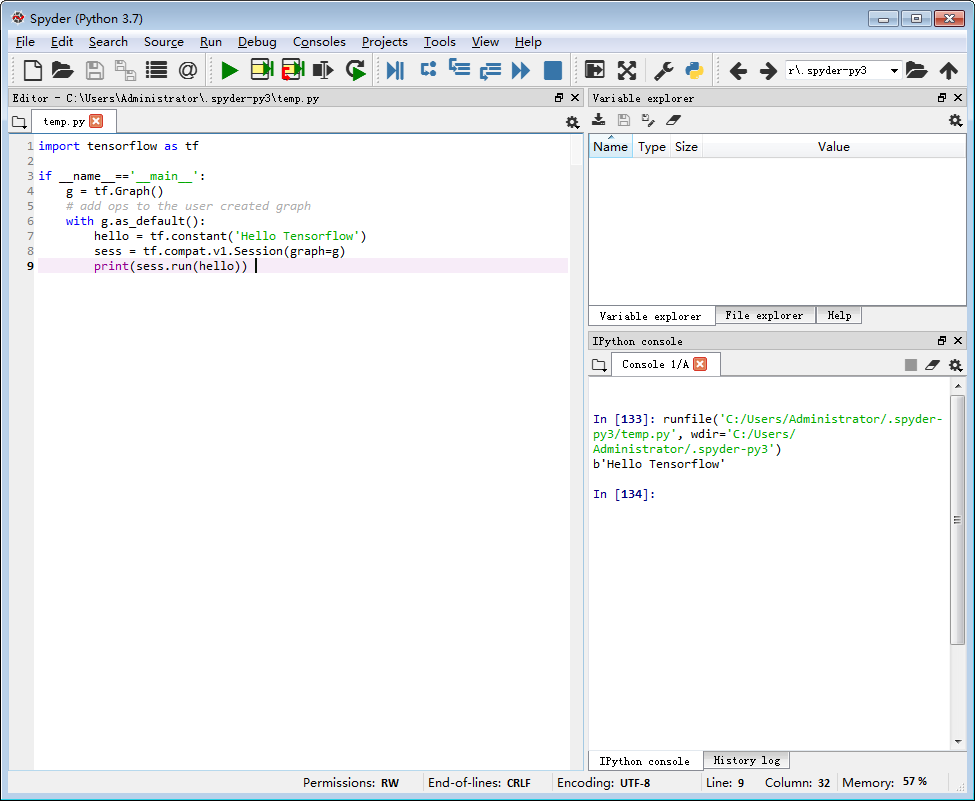Remove all variables eraser icon

pos(673,120)
